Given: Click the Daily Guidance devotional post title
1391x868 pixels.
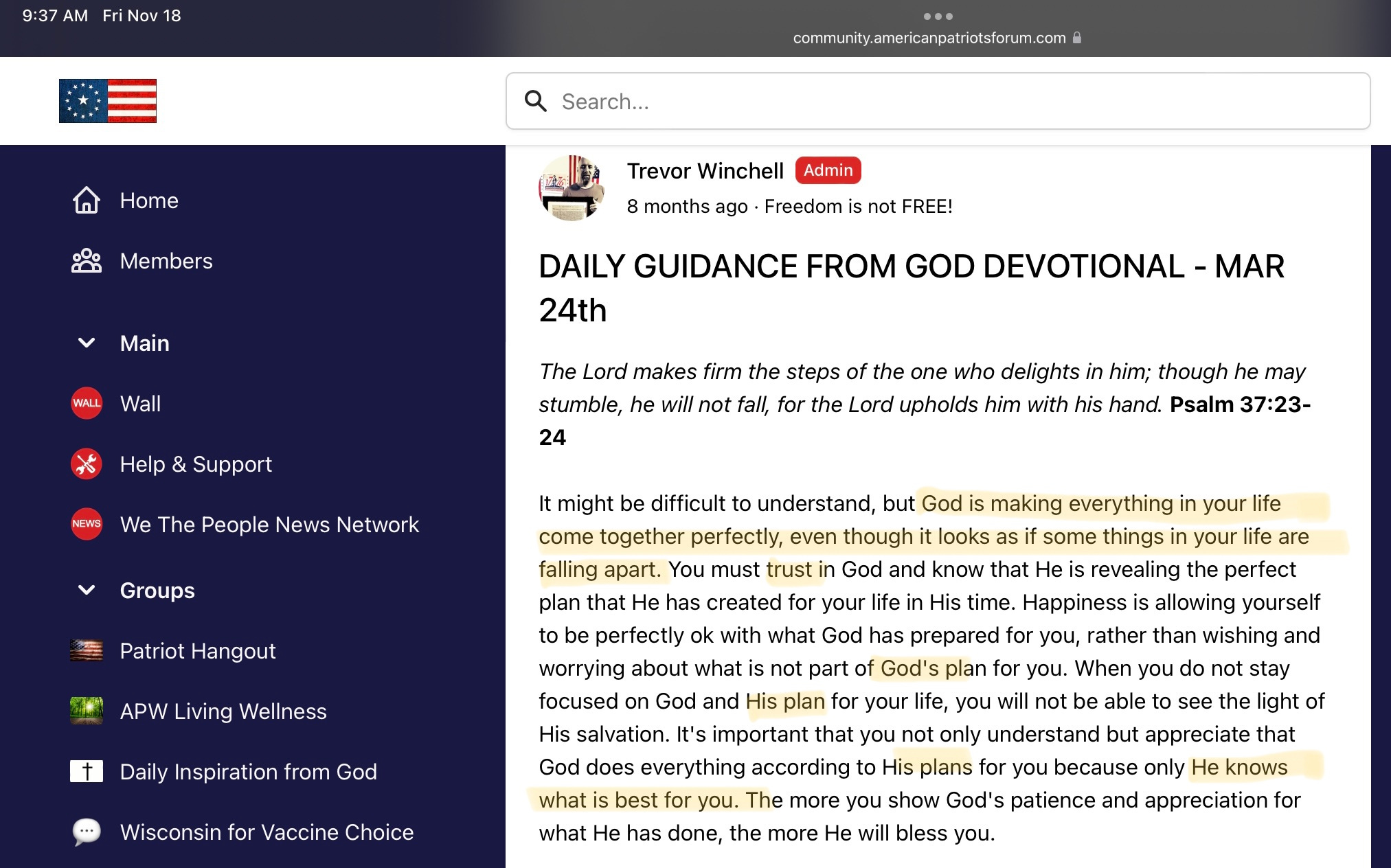Looking at the screenshot, I should [x=912, y=288].
